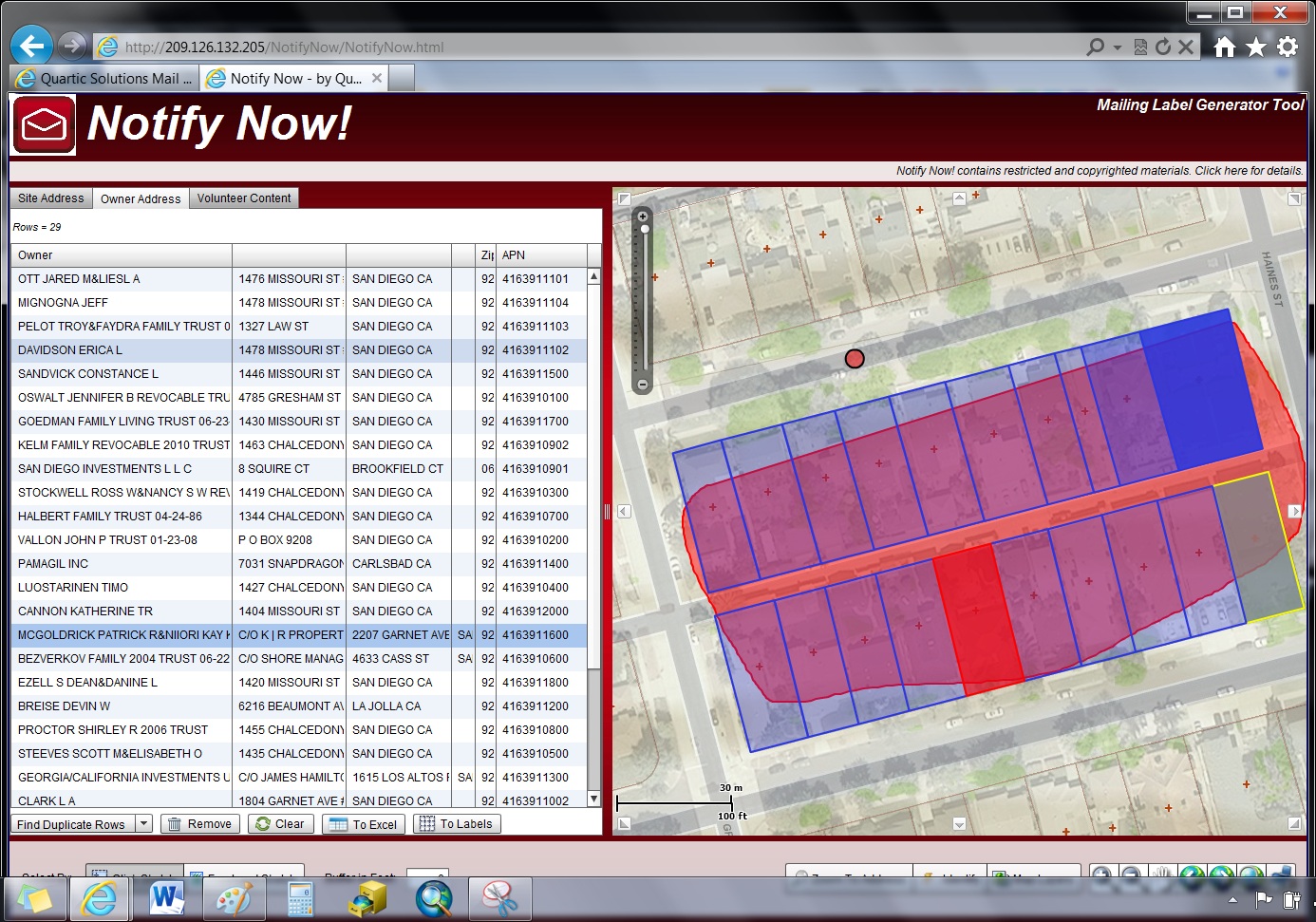This screenshot has height=922, width=1316.
Task: Refresh the Notify Now page
Action: tap(1163, 47)
